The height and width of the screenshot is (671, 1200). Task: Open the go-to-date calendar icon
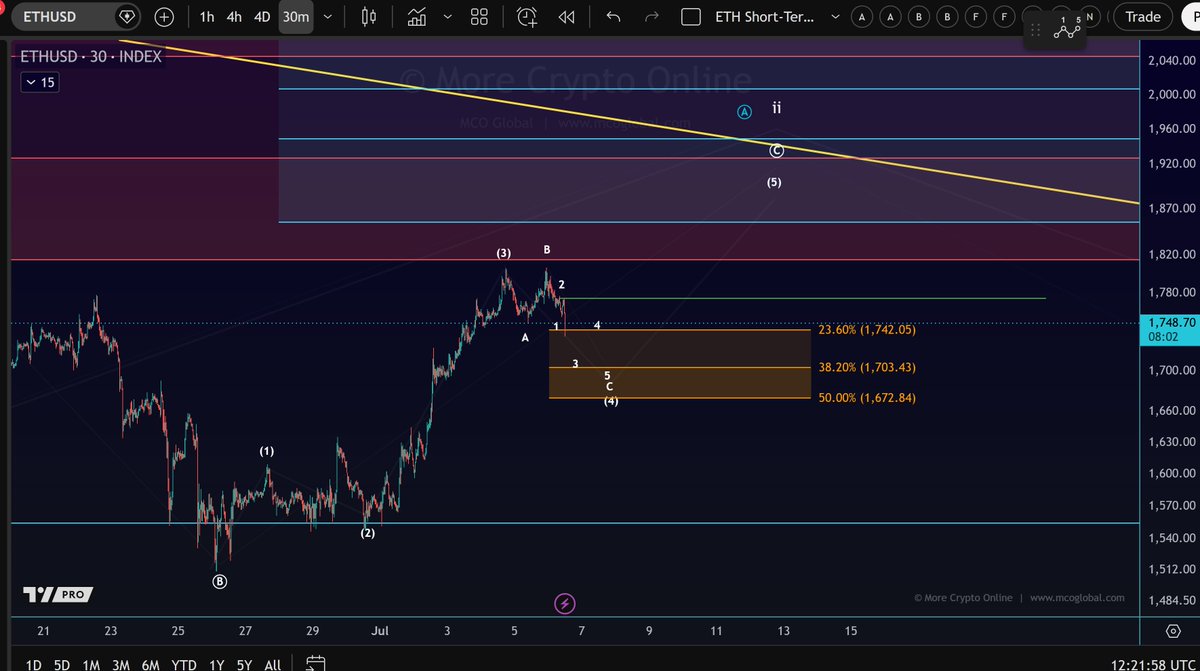(315, 663)
